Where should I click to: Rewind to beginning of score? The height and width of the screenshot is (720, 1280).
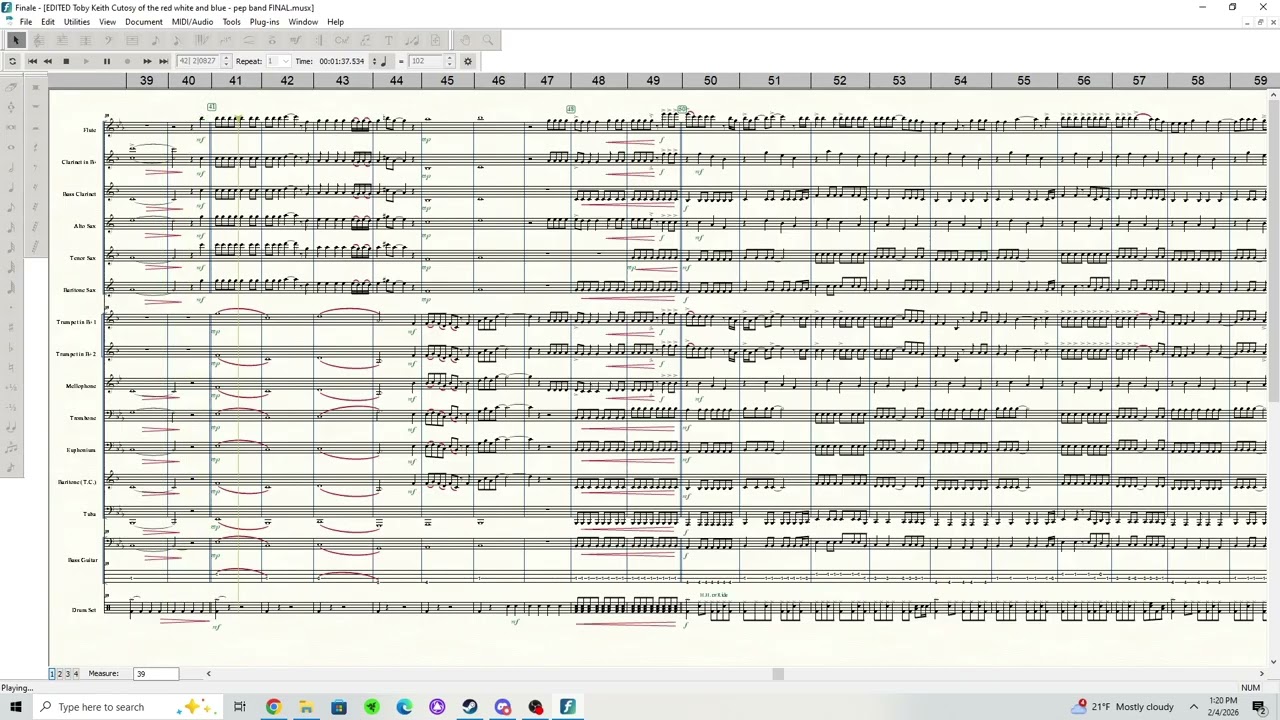coord(32,61)
